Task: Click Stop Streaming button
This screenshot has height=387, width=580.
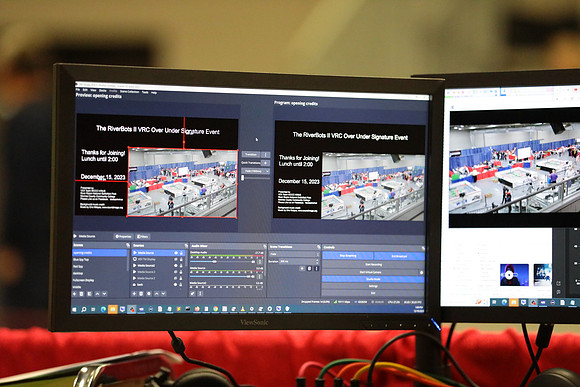Action: pyautogui.click(x=348, y=256)
